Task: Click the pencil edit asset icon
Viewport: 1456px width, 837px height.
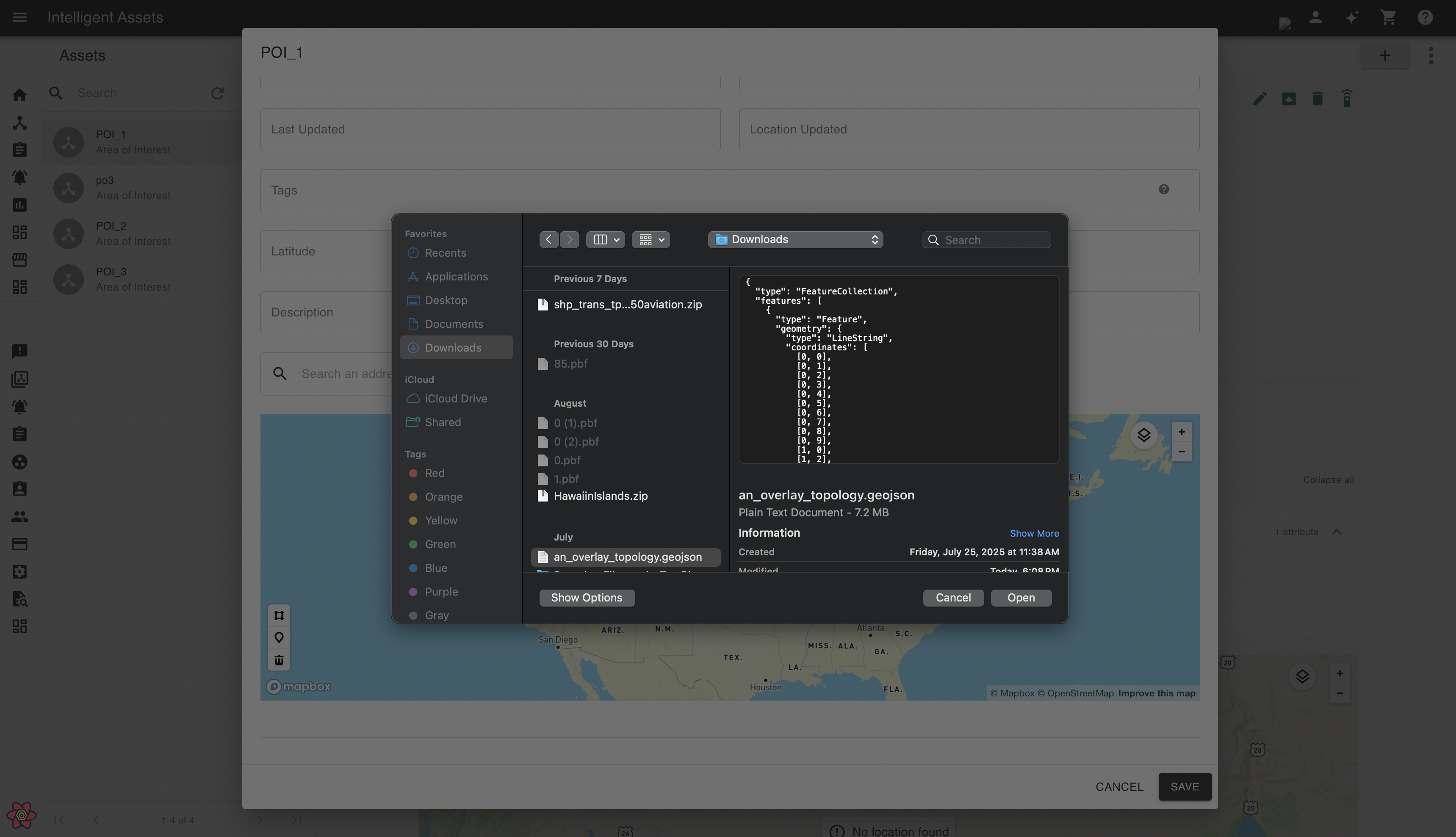Action: pyautogui.click(x=1259, y=99)
